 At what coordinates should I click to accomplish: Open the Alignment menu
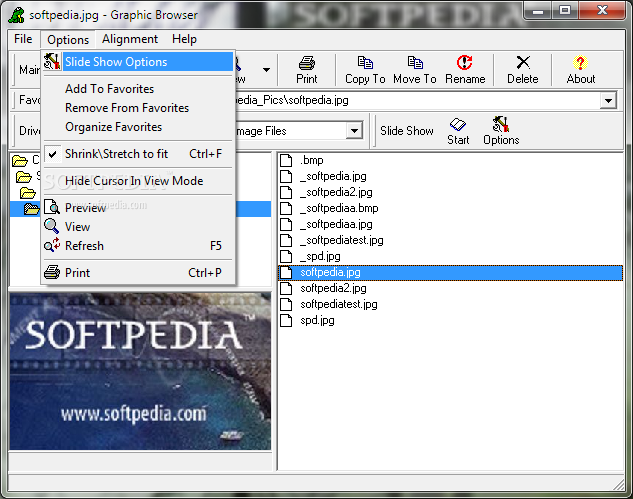click(130, 39)
